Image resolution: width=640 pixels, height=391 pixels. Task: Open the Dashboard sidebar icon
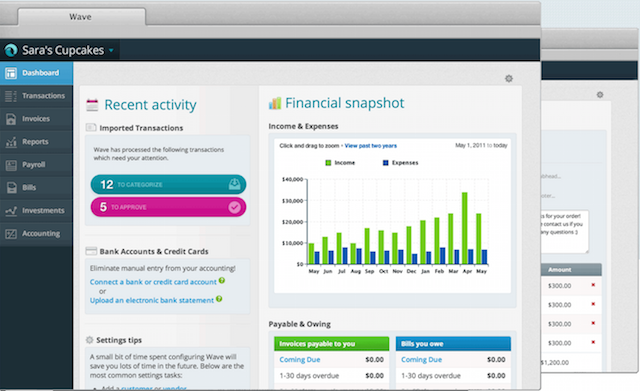(11, 73)
